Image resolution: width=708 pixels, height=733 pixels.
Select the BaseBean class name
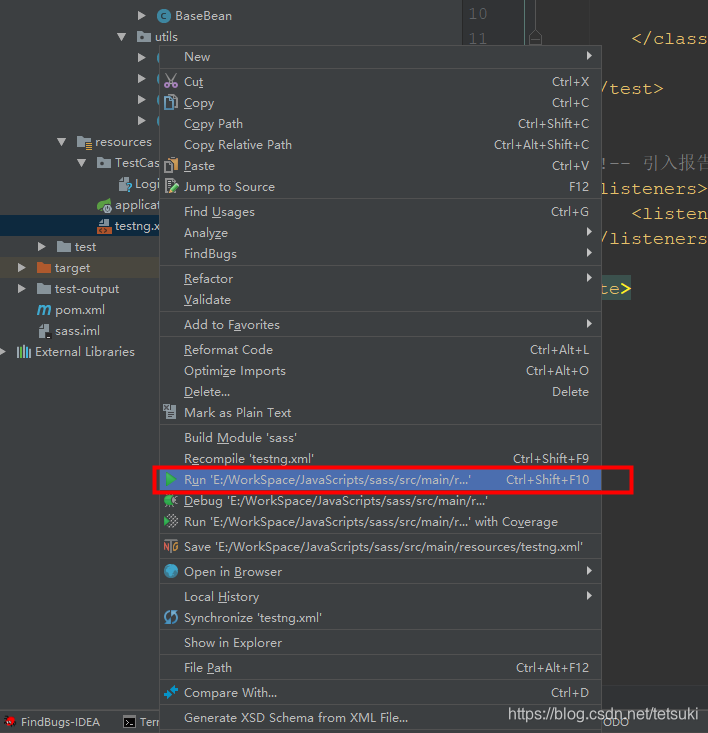click(203, 16)
